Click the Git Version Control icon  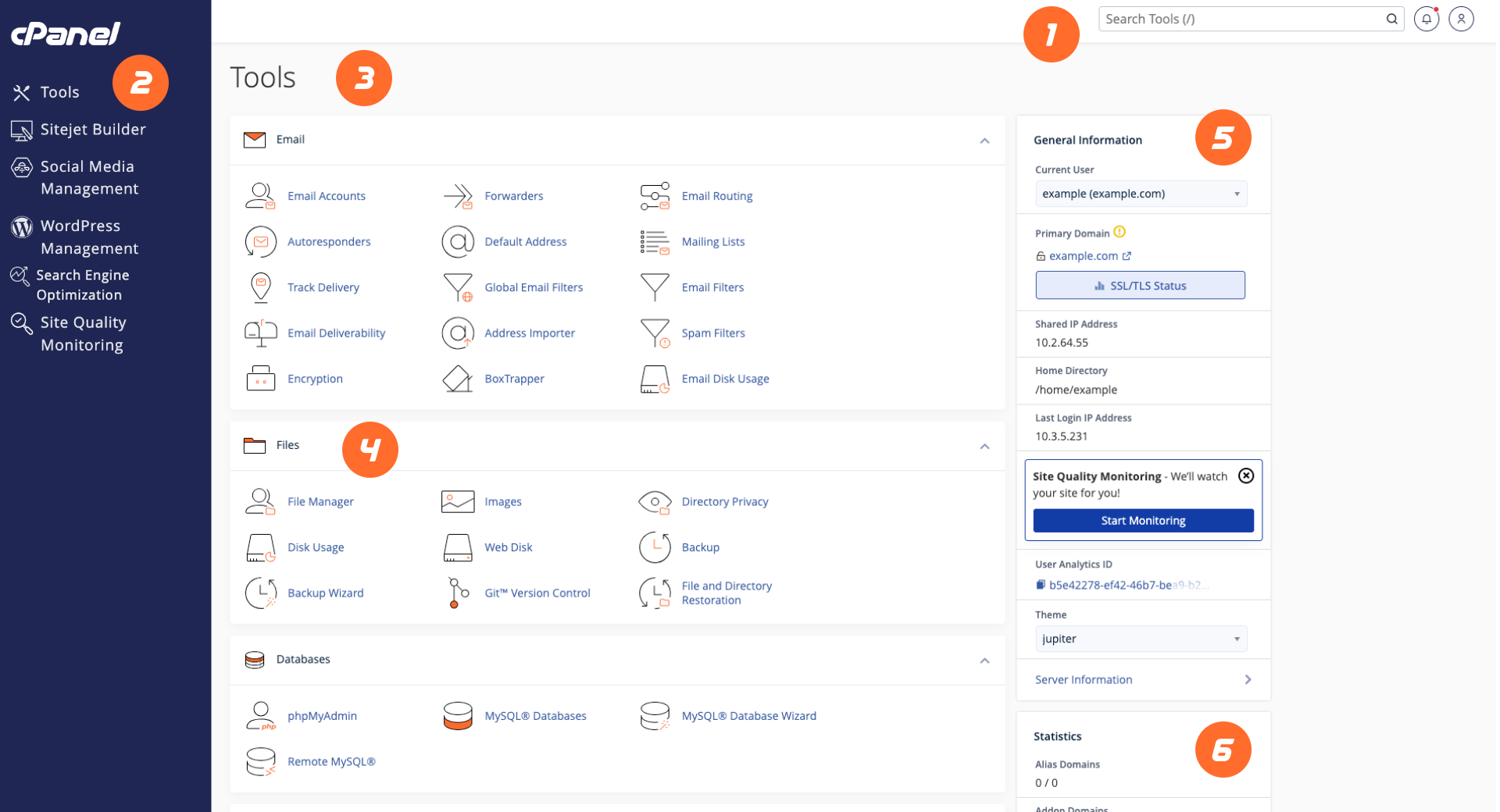[458, 593]
